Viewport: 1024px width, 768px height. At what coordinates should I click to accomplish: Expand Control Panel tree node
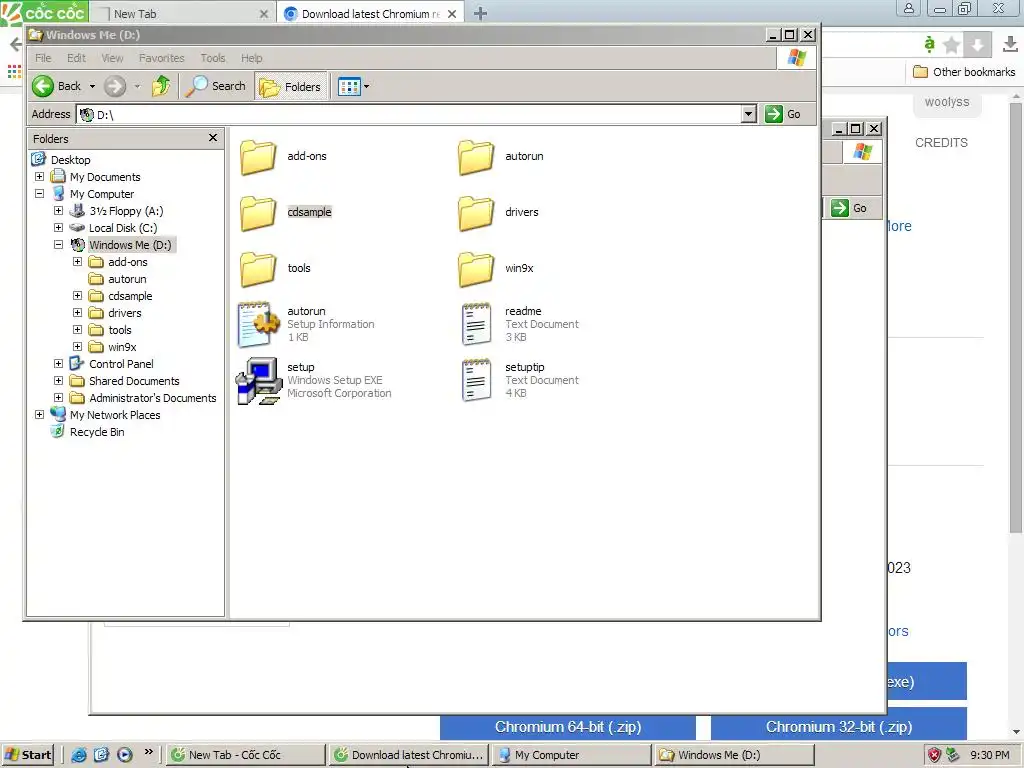58,364
